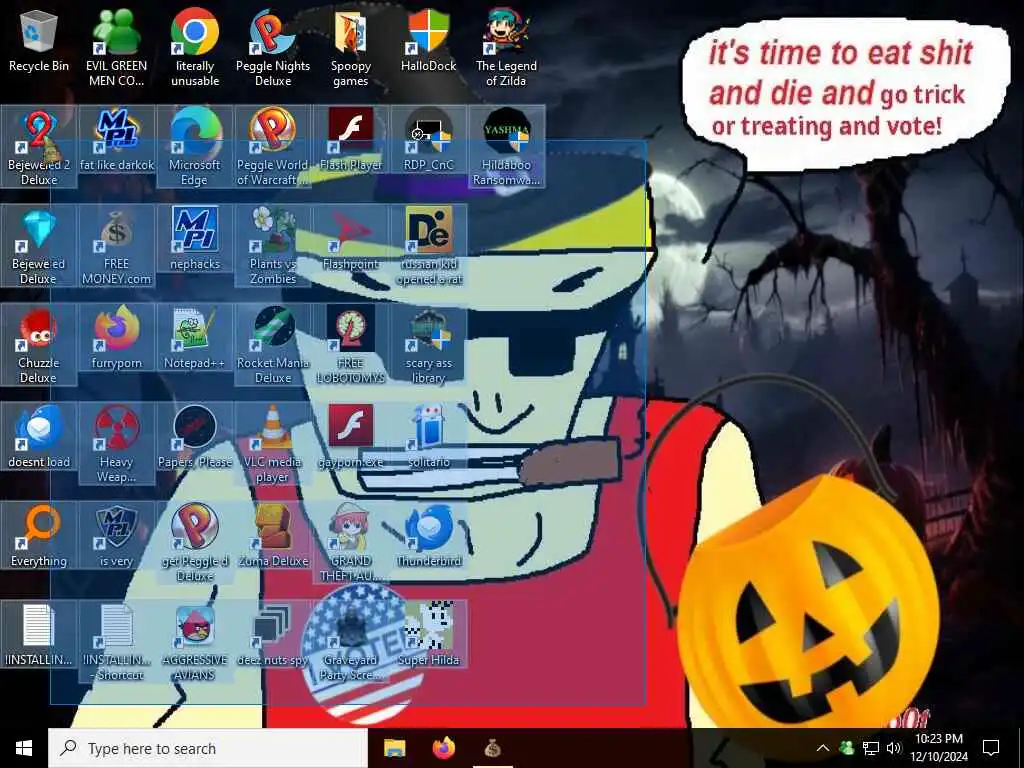1024x768 pixels.
Task: Select the 'russian kid opened a rat' icon
Action: [428, 246]
